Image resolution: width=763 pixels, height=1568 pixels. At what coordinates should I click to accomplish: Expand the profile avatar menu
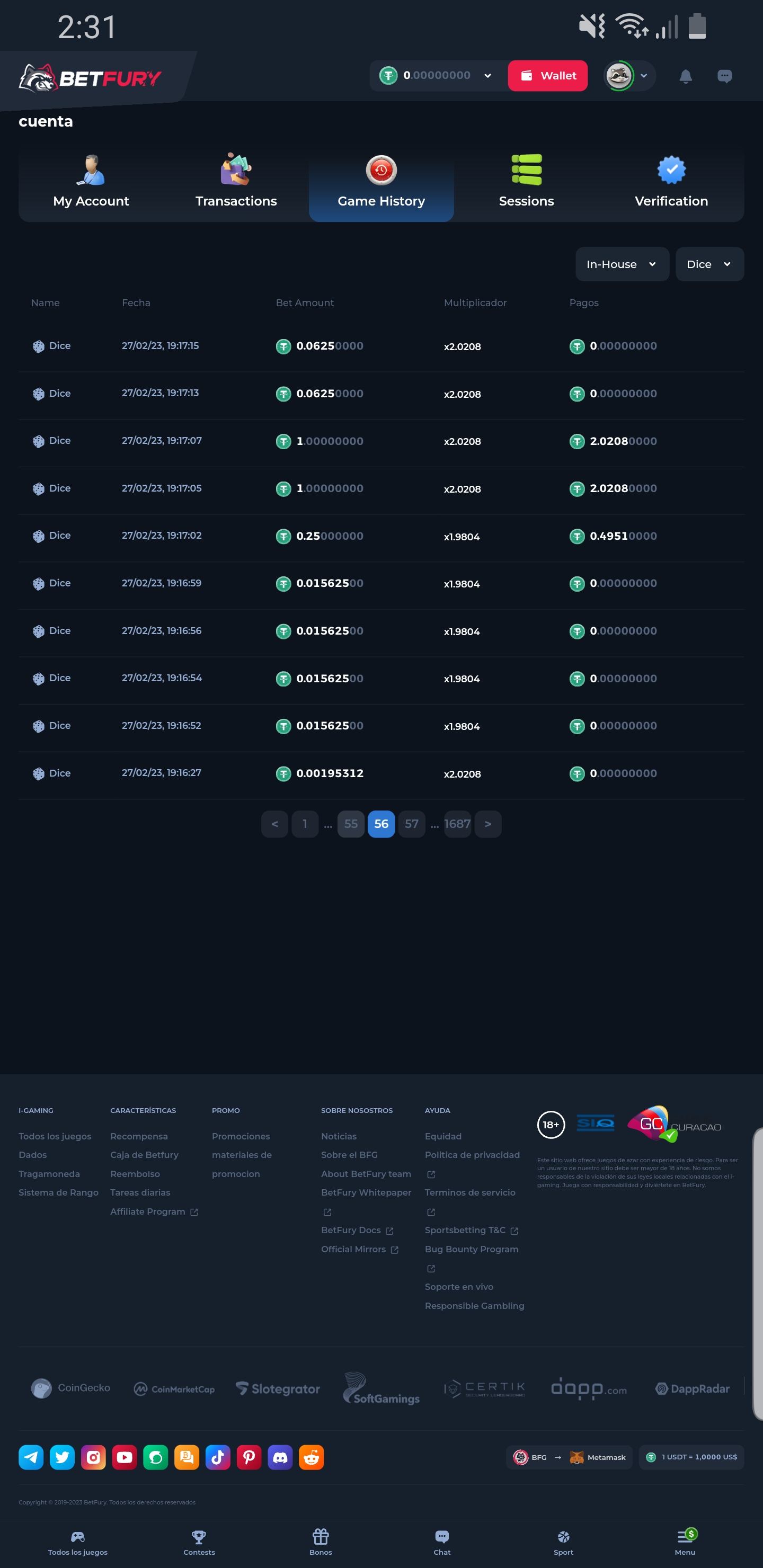point(629,76)
